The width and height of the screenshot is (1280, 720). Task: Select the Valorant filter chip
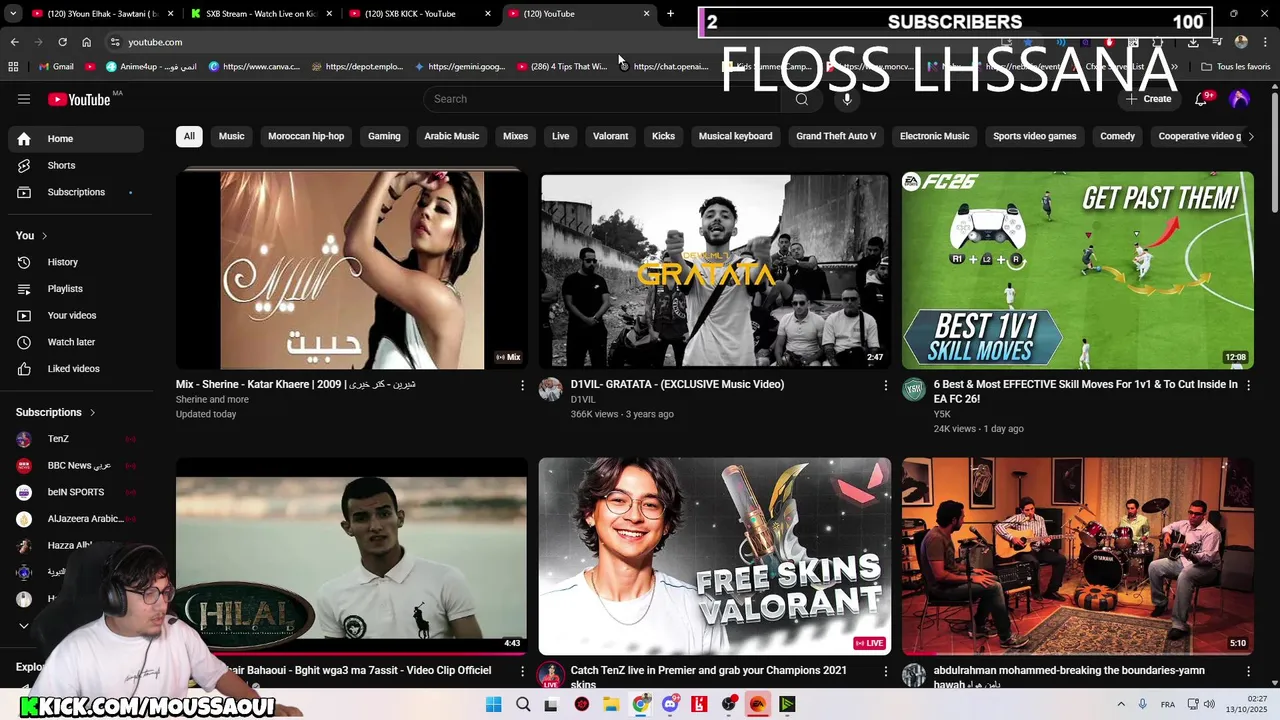610,136
